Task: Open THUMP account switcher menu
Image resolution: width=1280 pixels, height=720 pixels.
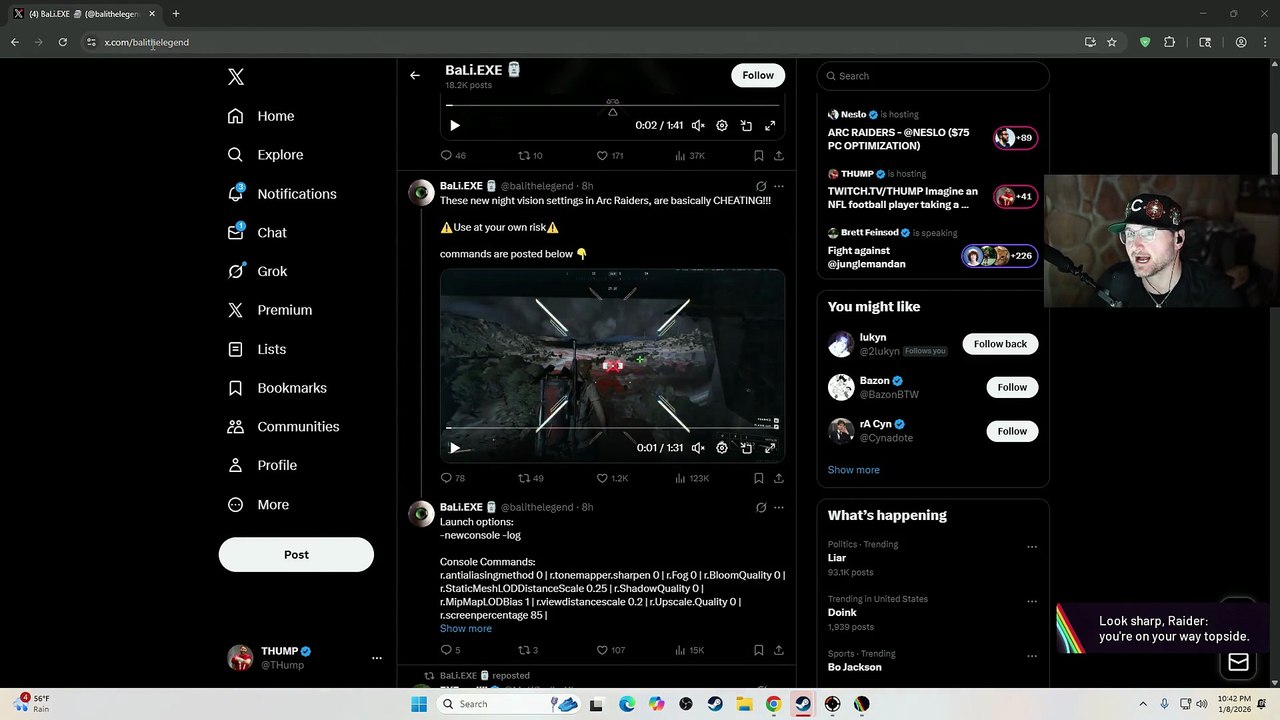Action: pos(305,658)
